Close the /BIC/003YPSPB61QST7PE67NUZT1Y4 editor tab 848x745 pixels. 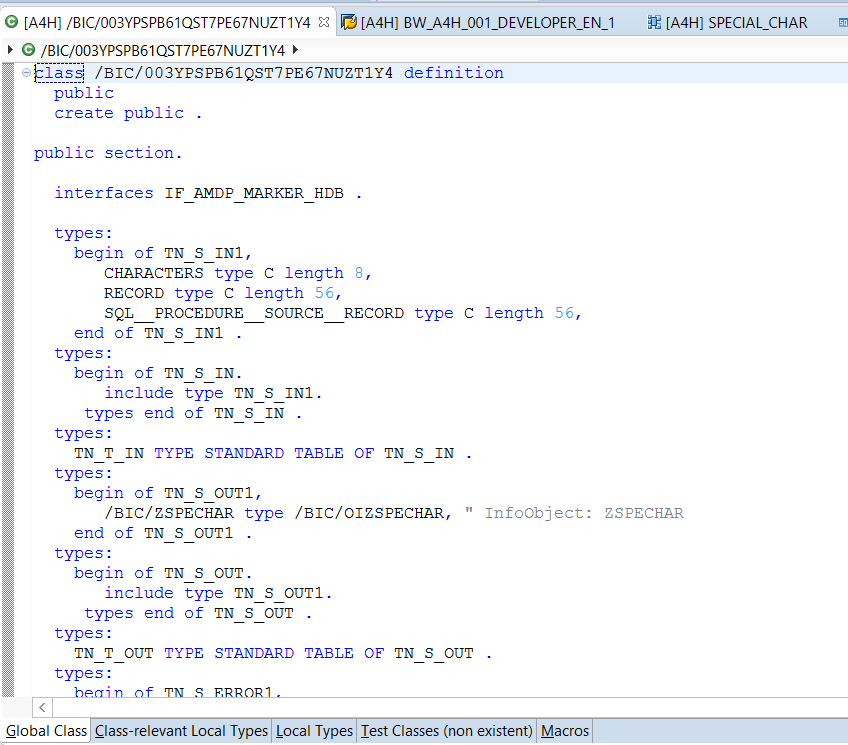[324, 22]
